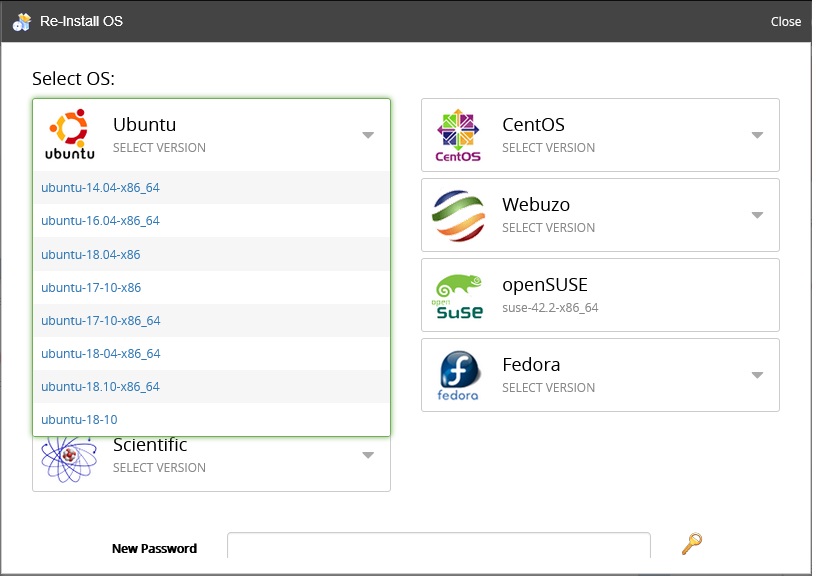The height and width of the screenshot is (576, 819).
Task: Expand the CentOS version dropdown arrow
Action: coord(757,135)
